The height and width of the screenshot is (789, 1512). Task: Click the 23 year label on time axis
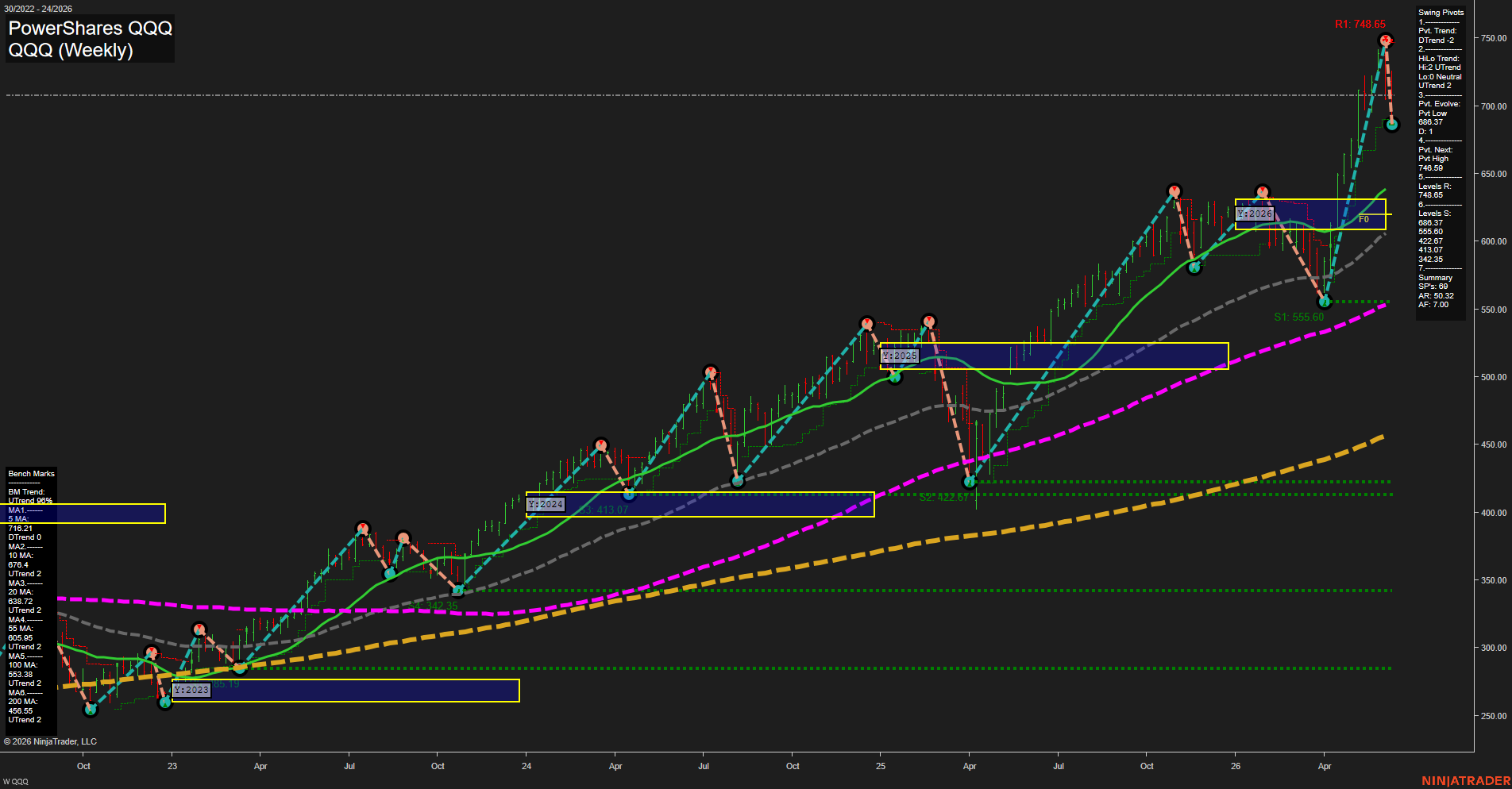point(172,766)
